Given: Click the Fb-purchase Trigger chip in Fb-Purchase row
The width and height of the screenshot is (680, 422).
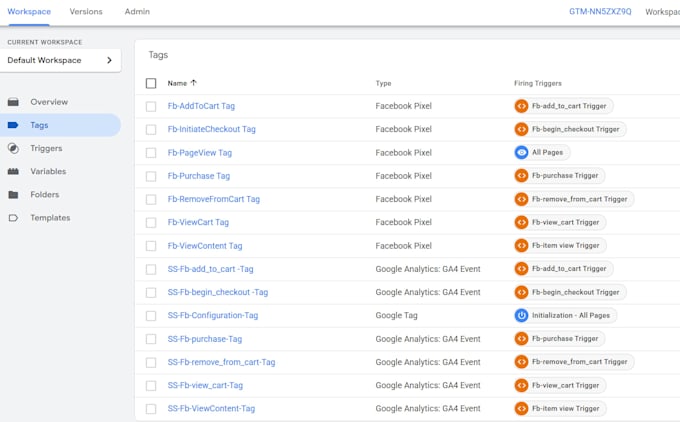Looking at the screenshot, I should point(559,176).
